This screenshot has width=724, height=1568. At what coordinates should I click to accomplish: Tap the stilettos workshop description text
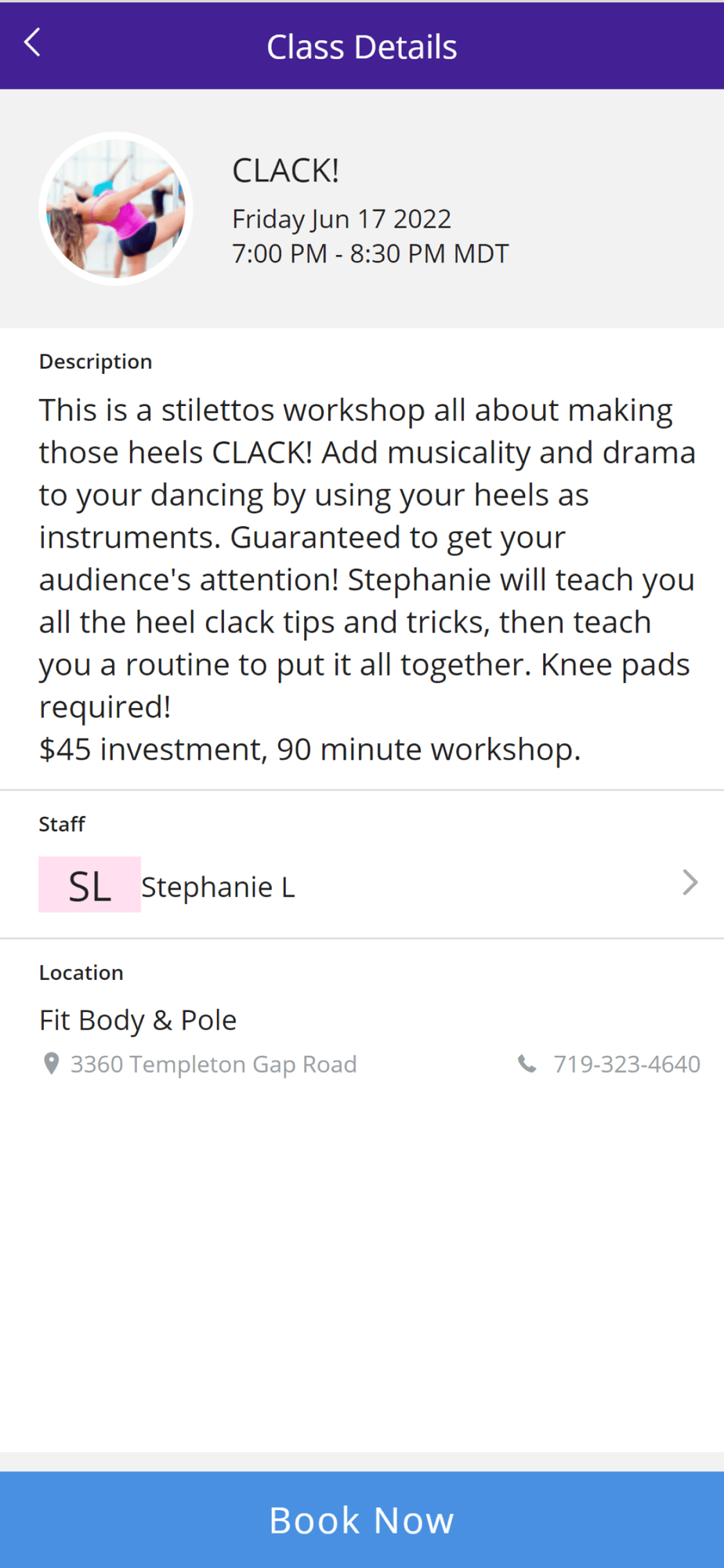367,558
